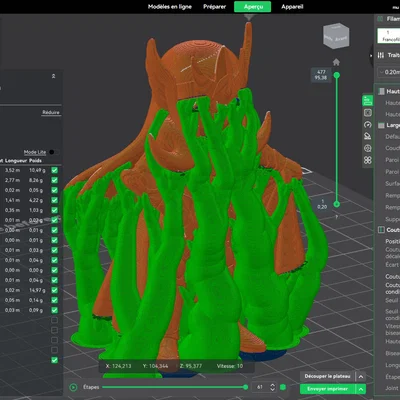Uncheck the 14,97 g line checkbox
Screen dimensions: 400x400
point(55,290)
